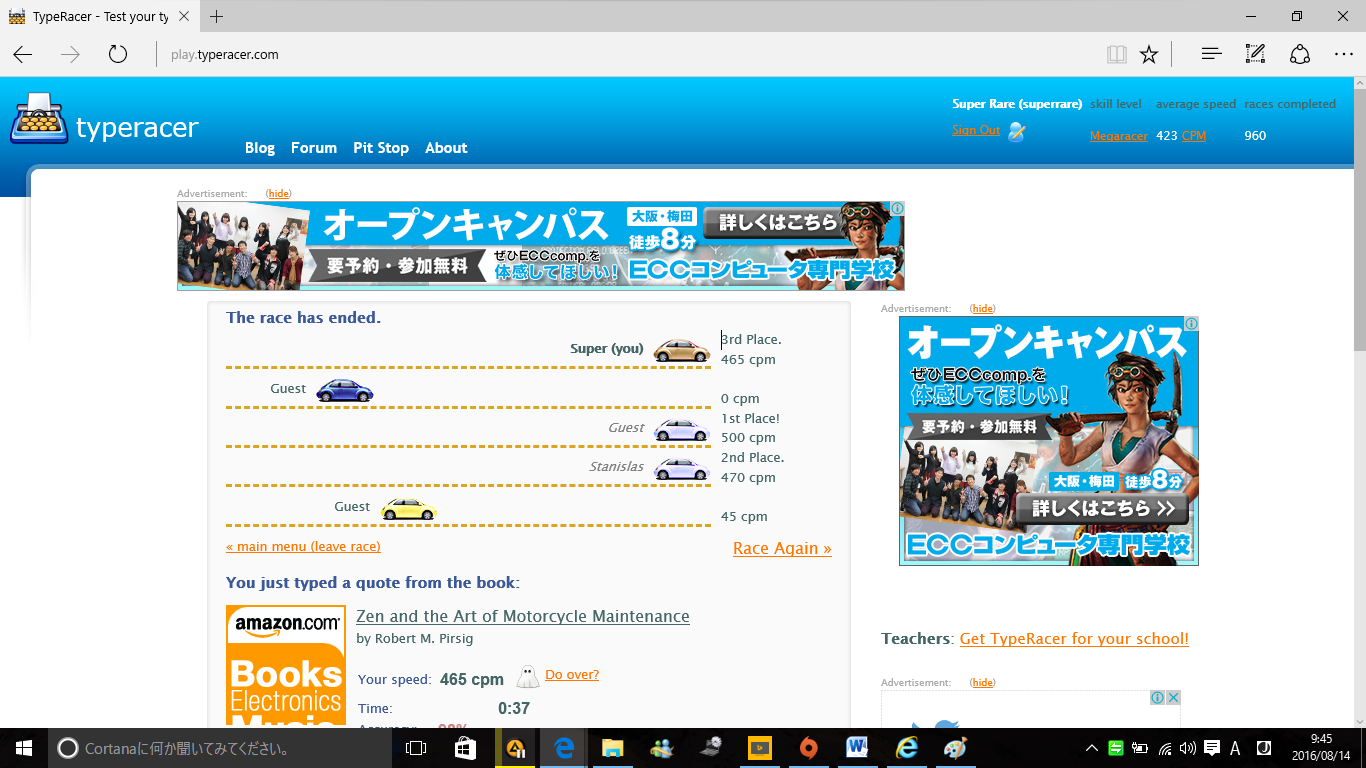Screen dimensions: 1366x768
Task: Open the Edge more actions menu
Action: point(1343,54)
